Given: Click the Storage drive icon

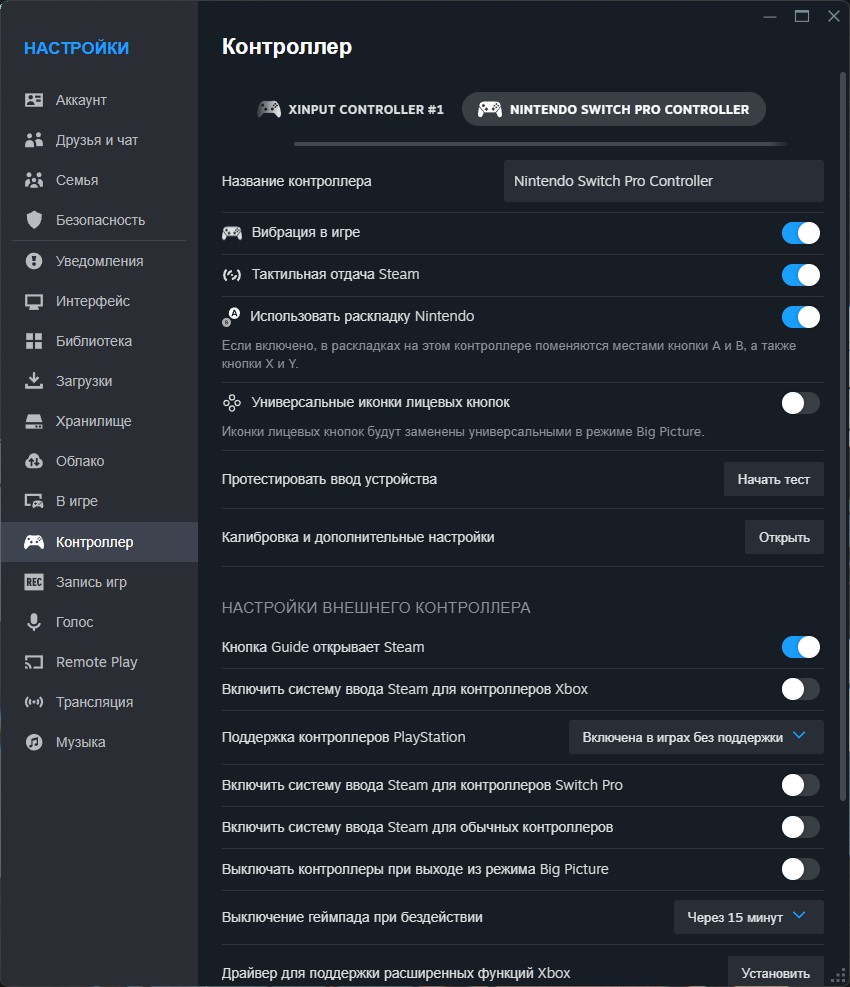Looking at the screenshot, I should [34, 421].
